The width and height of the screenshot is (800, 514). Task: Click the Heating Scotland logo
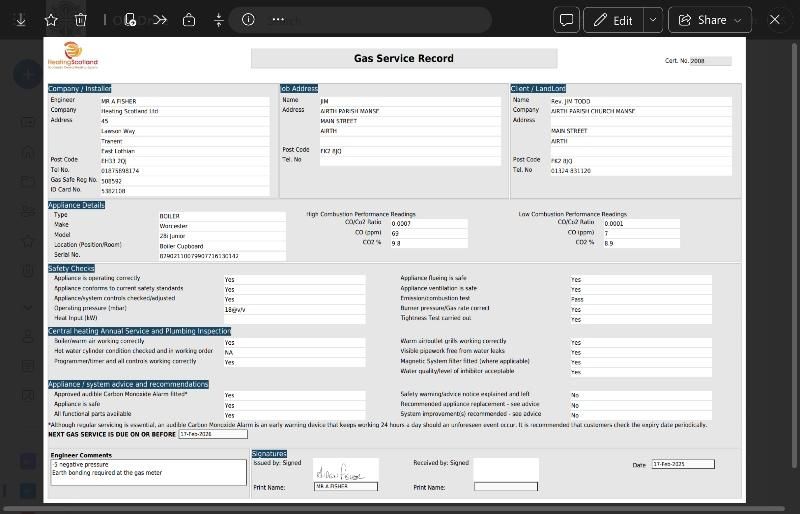(73, 56)
